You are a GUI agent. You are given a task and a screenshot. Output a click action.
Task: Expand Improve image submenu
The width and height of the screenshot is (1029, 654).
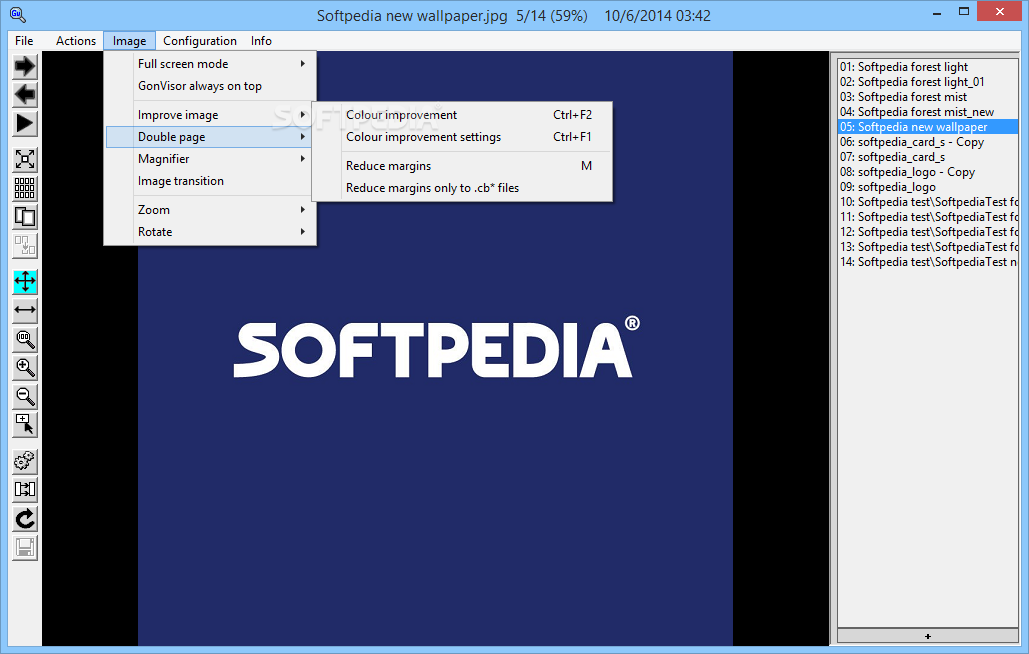pos(211,115)
